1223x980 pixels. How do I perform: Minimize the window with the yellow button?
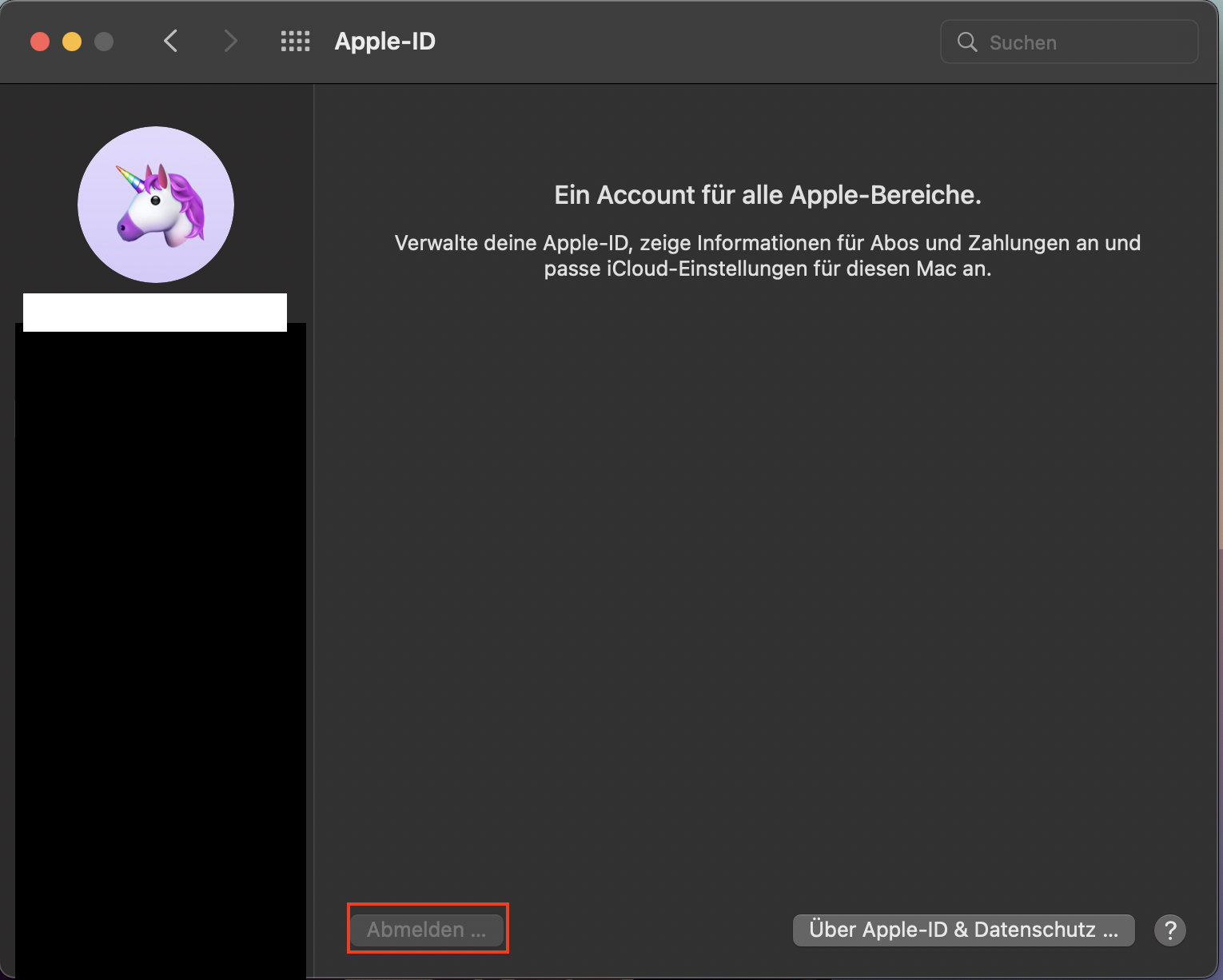coord(72,42)
